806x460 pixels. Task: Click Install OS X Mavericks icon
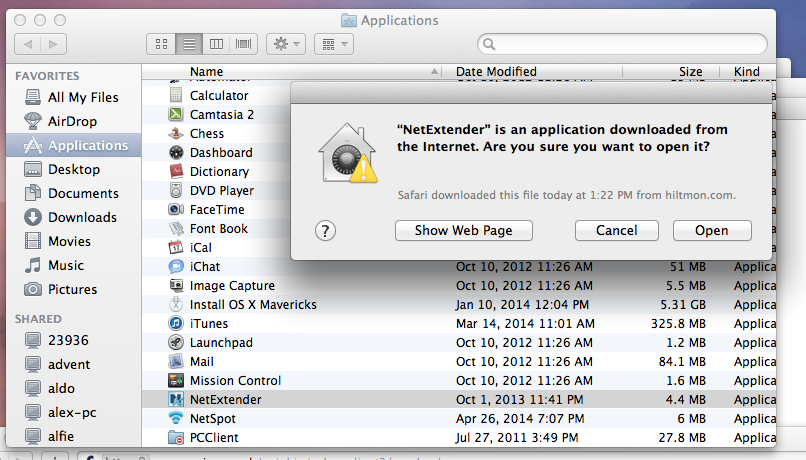pos(176,304)
